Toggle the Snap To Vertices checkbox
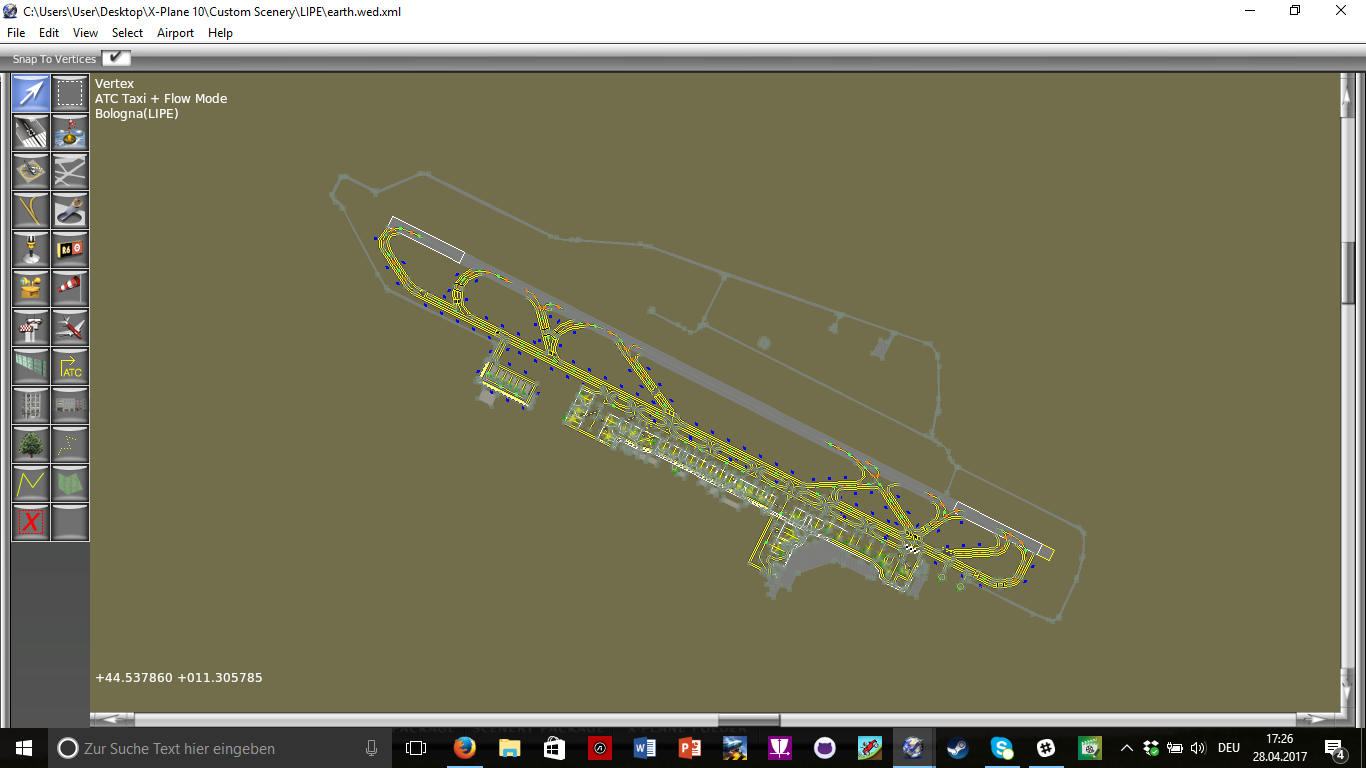 point(116,58)
